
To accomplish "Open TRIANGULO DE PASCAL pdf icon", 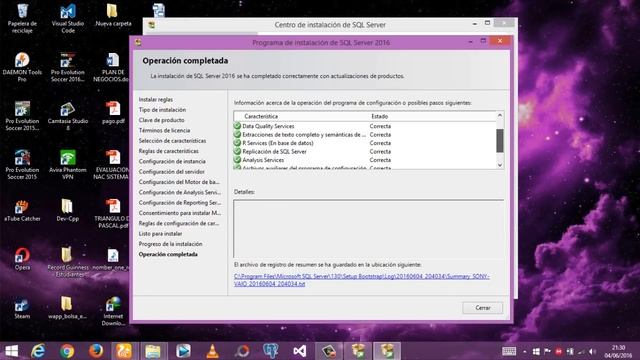I will (112, 213).
